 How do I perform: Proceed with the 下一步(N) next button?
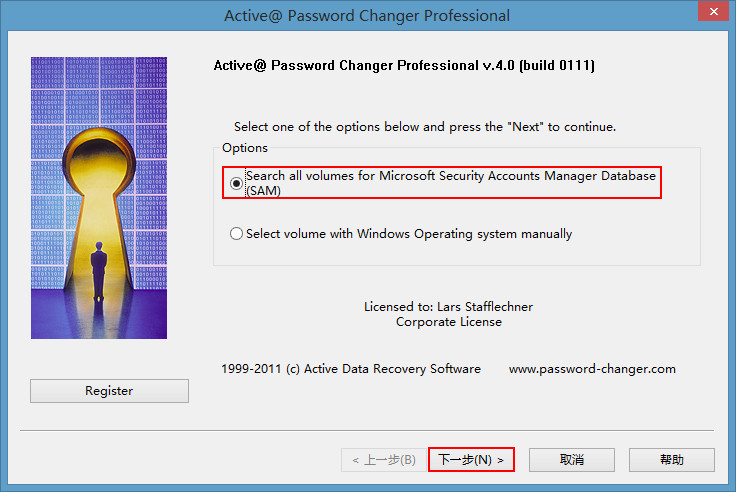tap(471, 460)
